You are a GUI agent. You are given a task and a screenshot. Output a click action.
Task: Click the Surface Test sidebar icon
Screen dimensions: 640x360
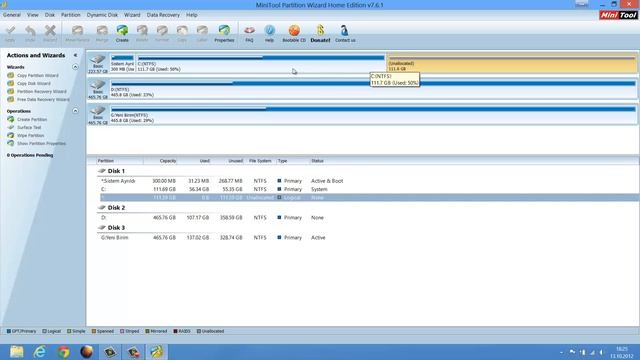coord(11,127)
